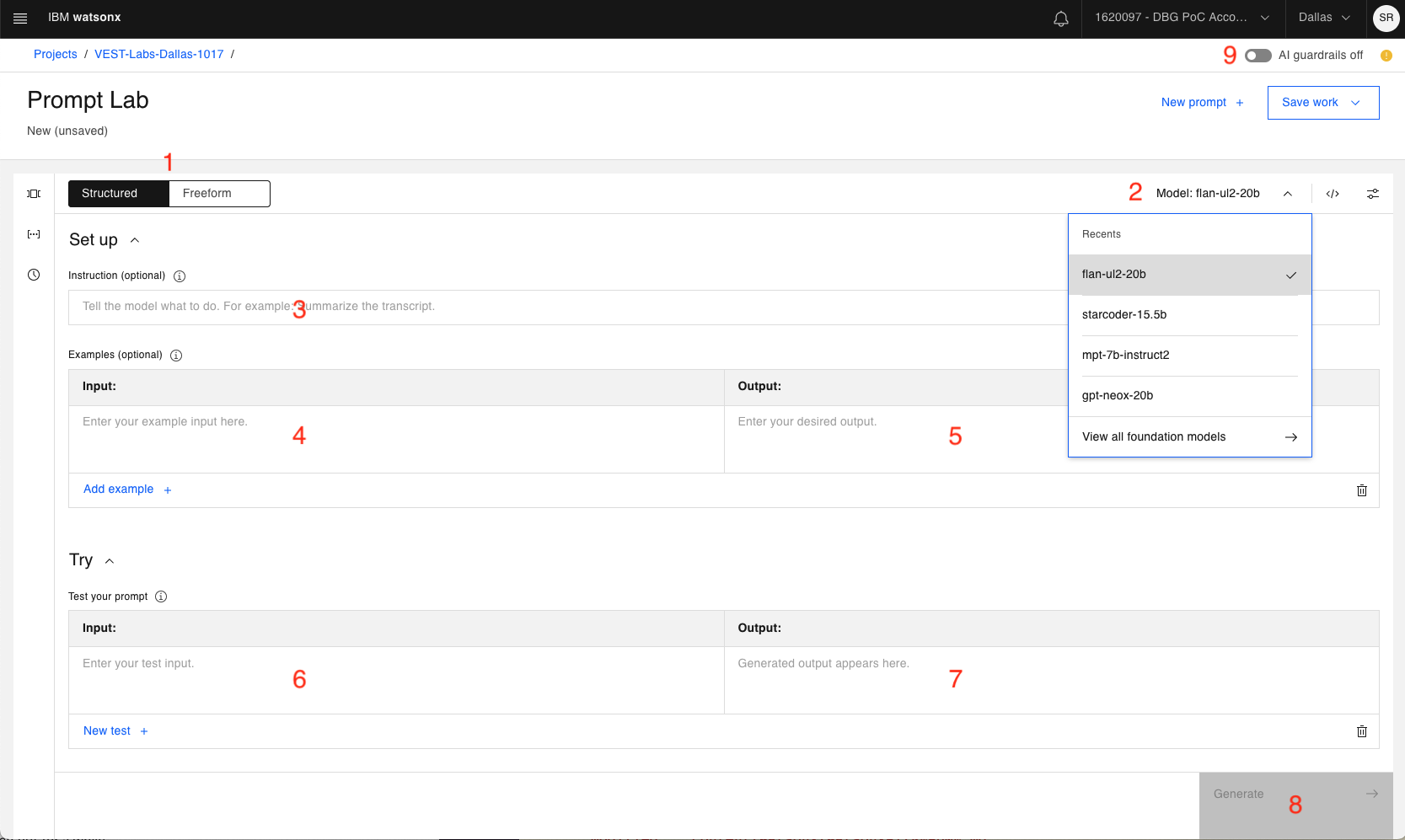Viewport: 1405px width, 840px height.
Task: Click the arrow beside View all foundation models
Action: [1290, 437]
